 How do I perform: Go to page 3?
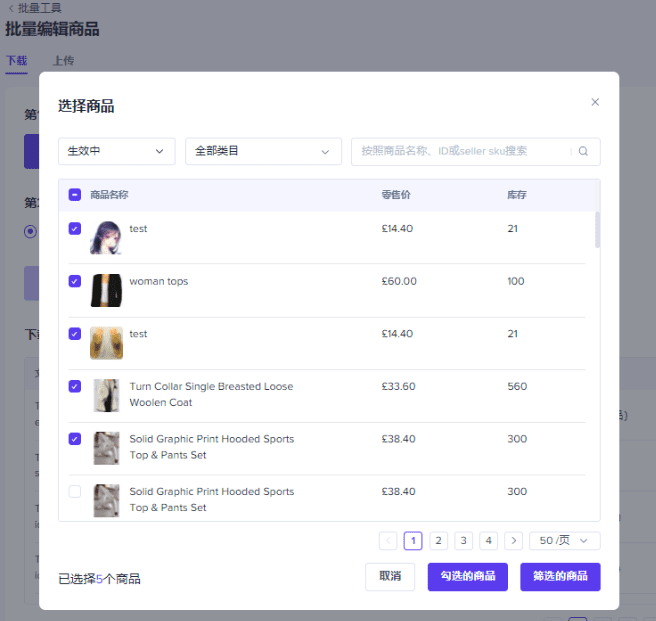click(463, 541)
